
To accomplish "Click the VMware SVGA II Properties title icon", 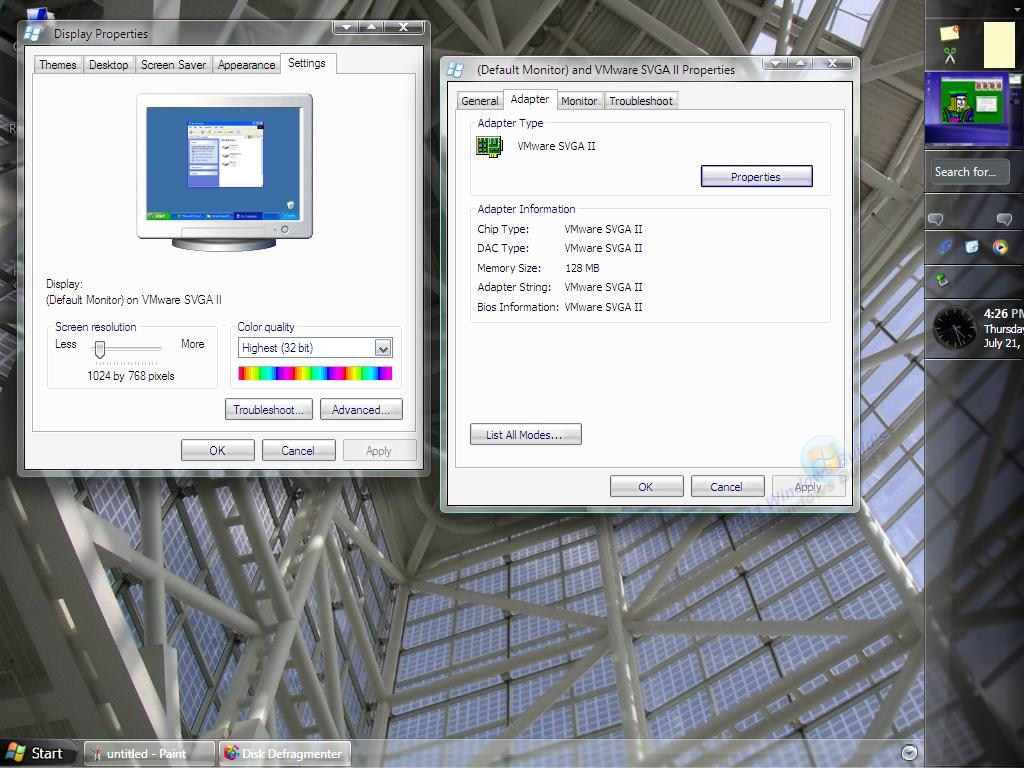I will [456, 69].
